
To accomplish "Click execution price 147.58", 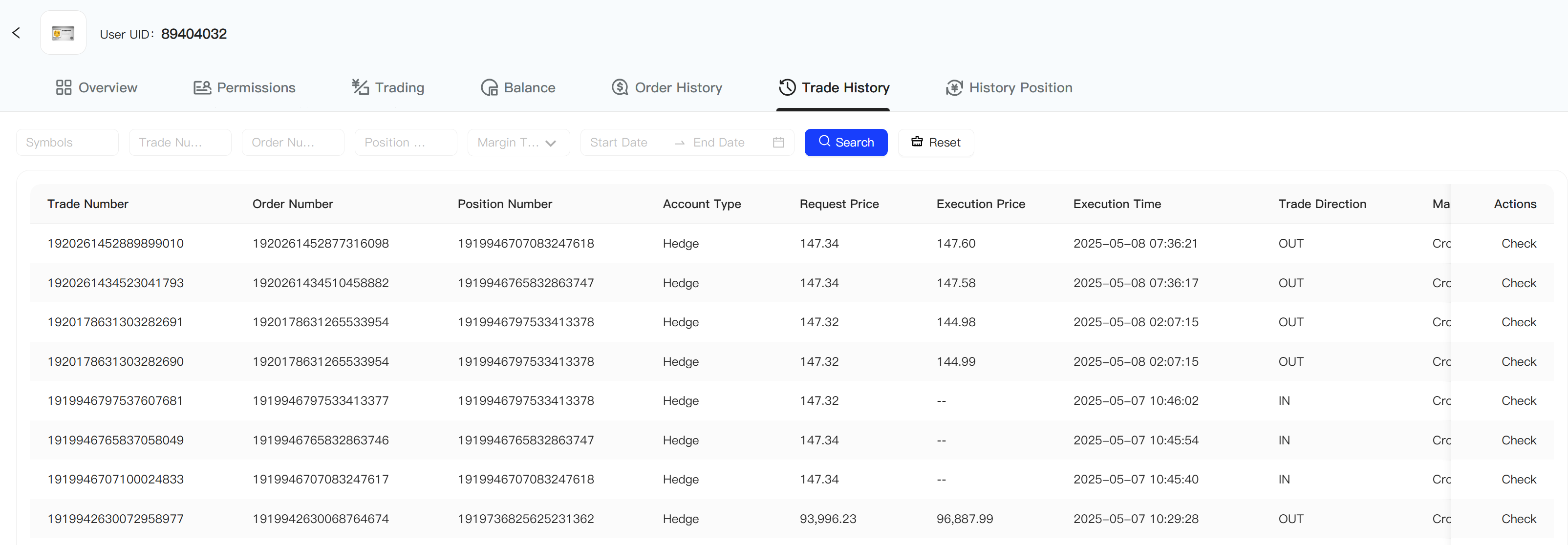I will pos(956,283).
